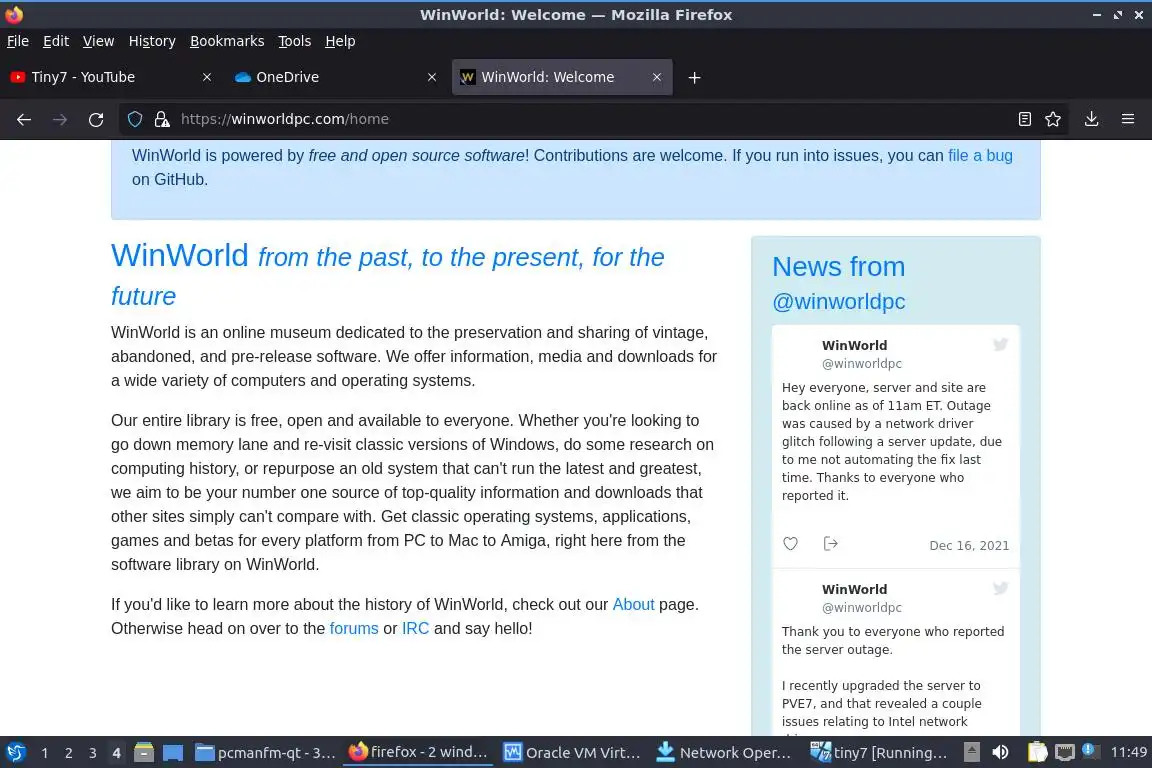Open the Firefox hamburger menu
1152x768 pixels.
click(x=1128, y=119)
